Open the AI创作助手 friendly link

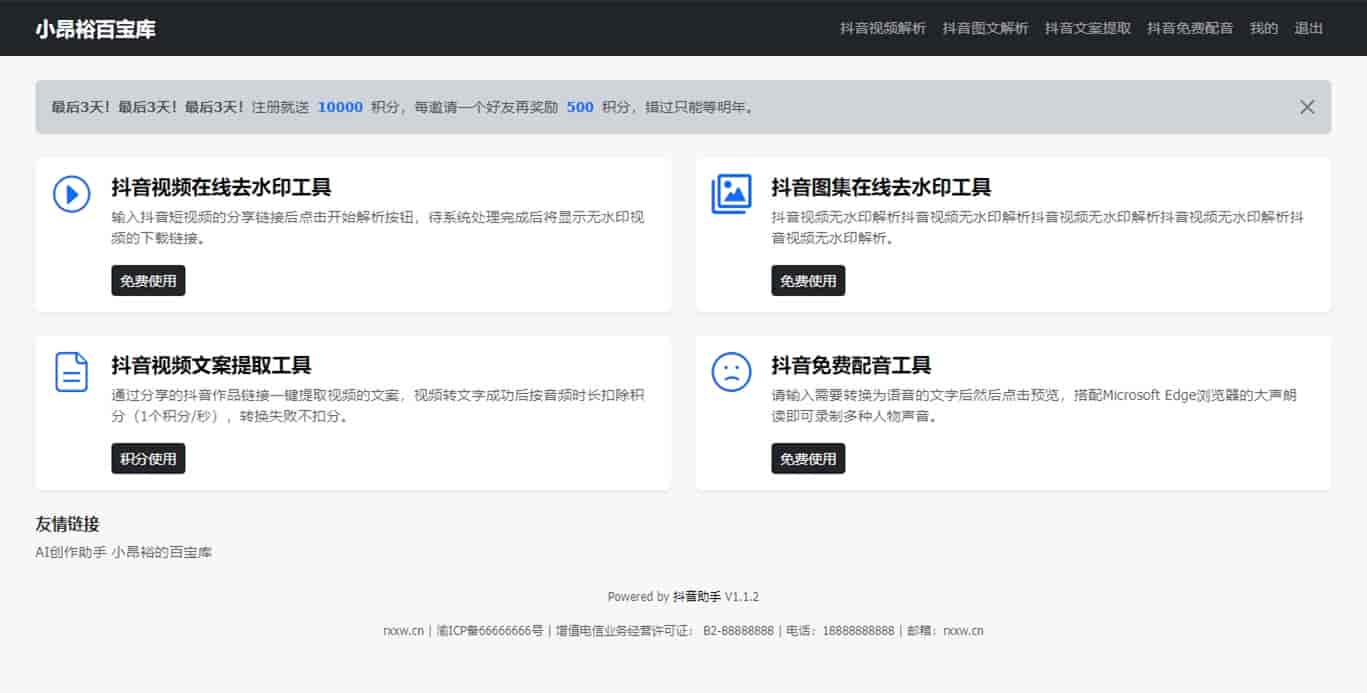tap(70, 552)
